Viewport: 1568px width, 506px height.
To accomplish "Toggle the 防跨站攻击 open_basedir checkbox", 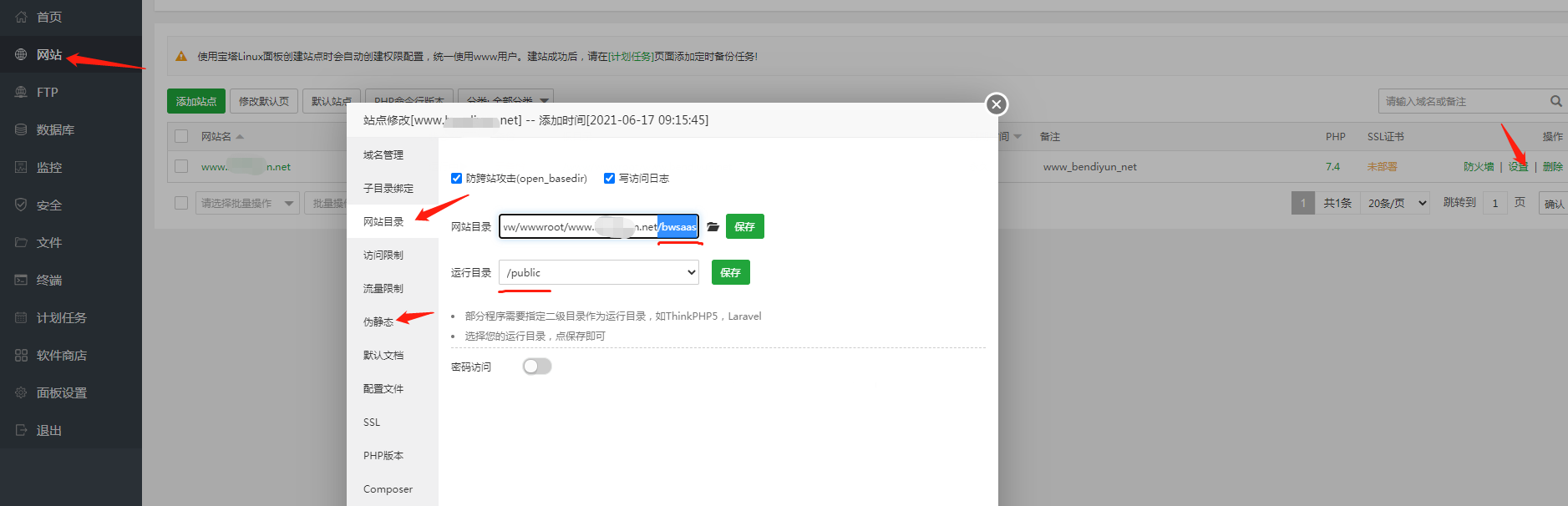I will click(456, 178).
